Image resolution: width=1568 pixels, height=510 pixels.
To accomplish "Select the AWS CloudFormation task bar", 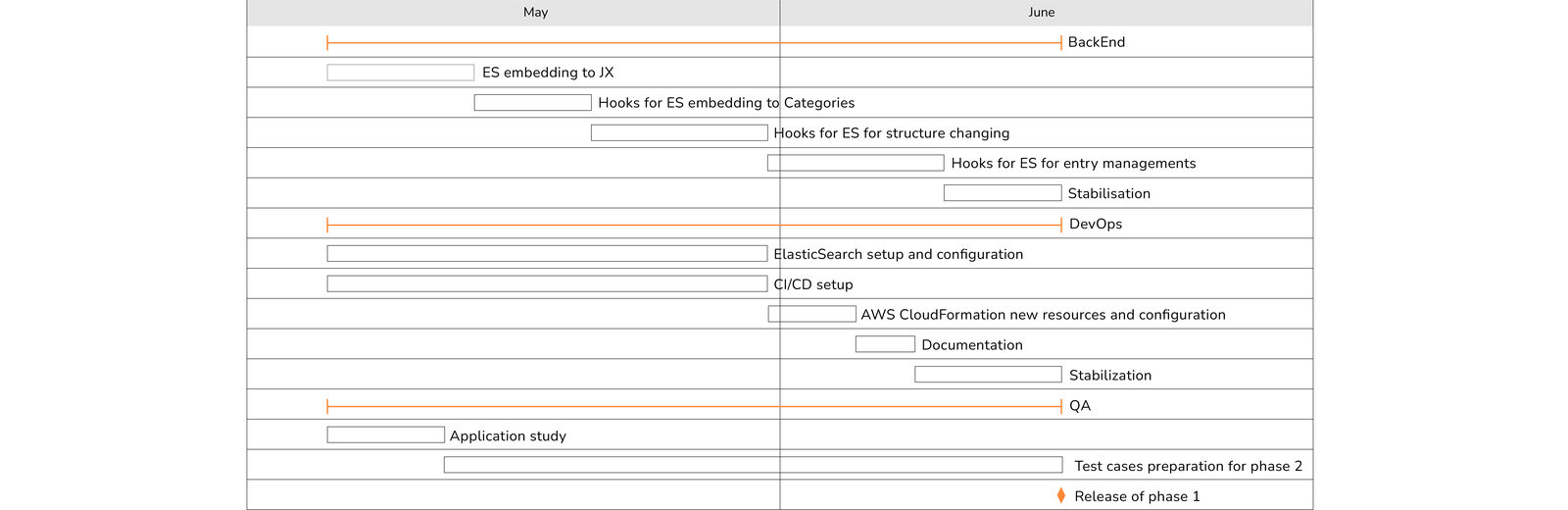I will click(812, 314).
